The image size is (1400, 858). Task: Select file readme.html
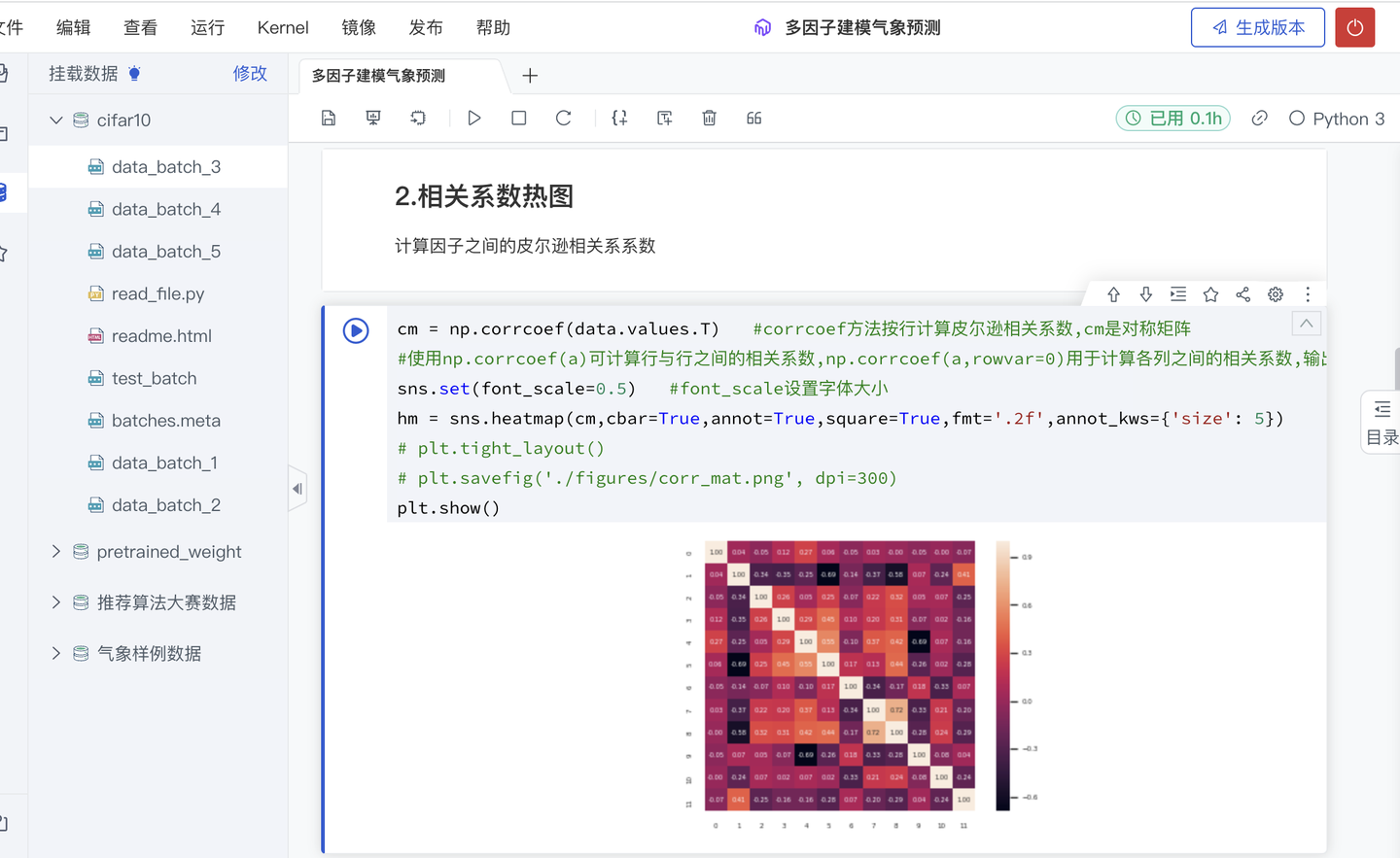tap(157, 336)
